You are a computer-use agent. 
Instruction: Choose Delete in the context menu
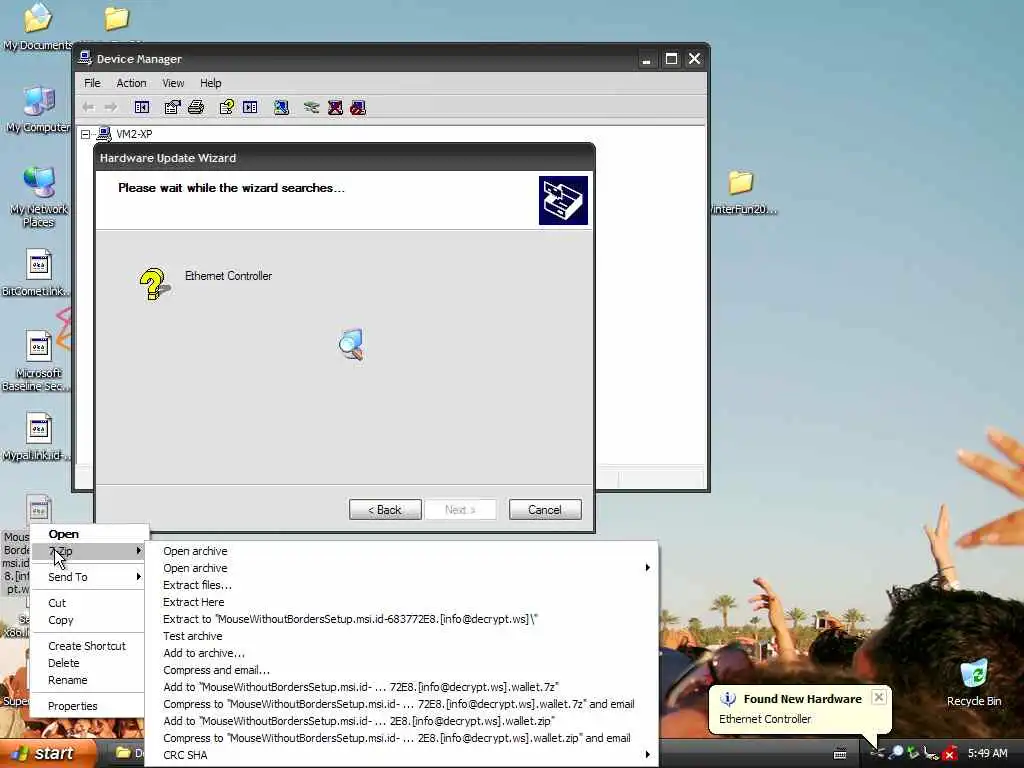(88, 663)
